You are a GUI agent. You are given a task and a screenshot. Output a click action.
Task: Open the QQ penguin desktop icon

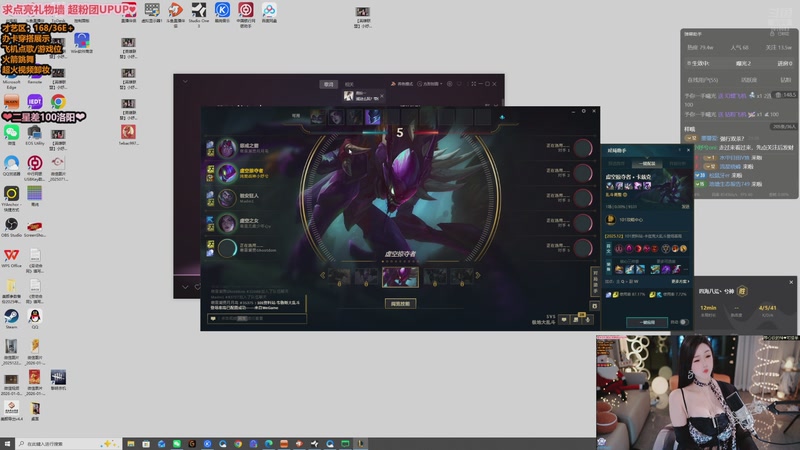[35, 316]
